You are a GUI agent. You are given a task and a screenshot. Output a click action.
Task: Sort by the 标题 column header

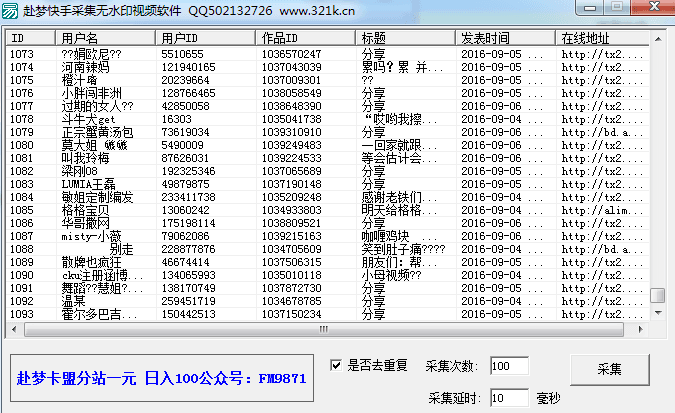tap(405, 38)
